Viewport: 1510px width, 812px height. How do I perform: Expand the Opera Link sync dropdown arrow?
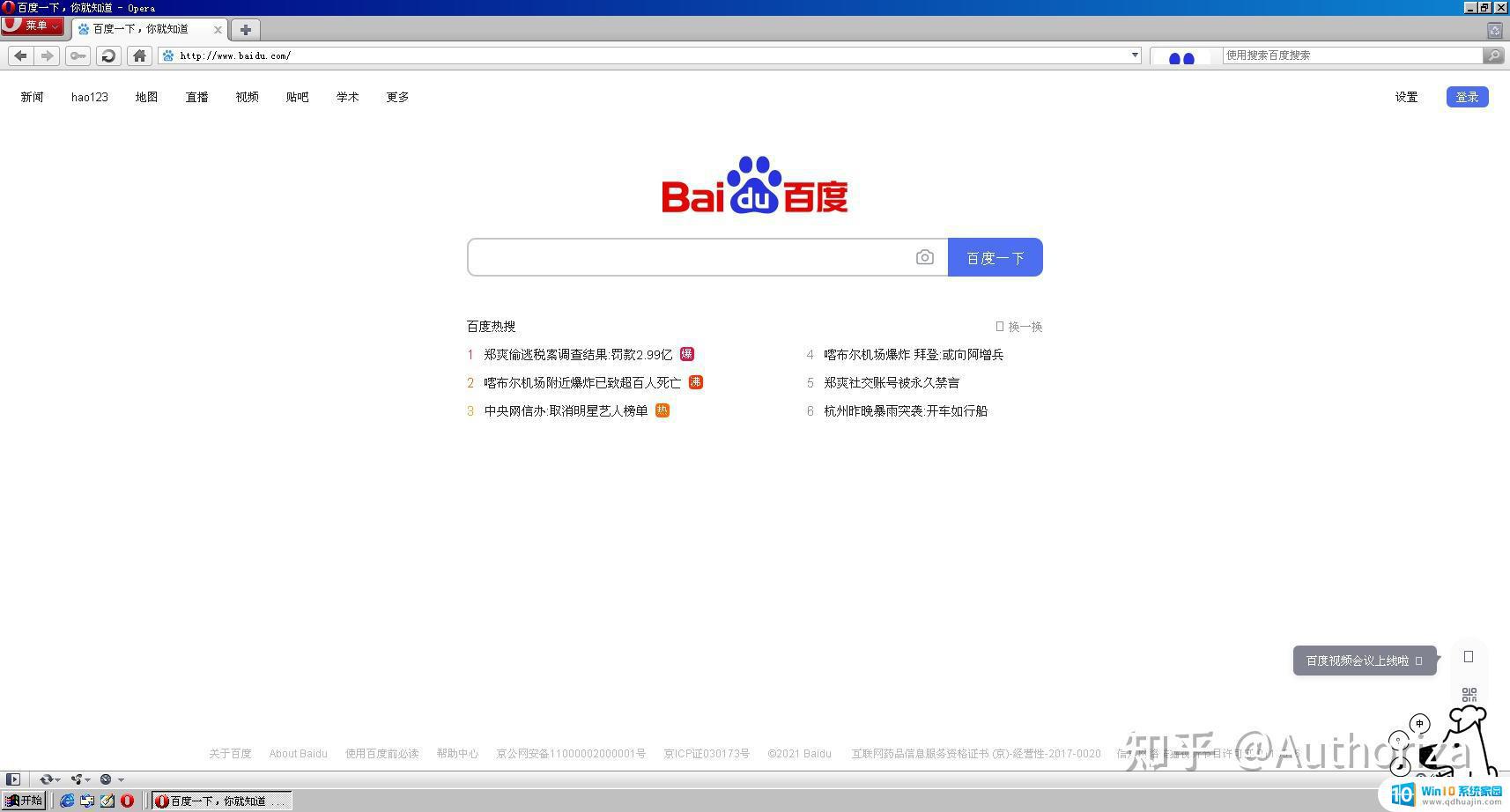(58, 780)
